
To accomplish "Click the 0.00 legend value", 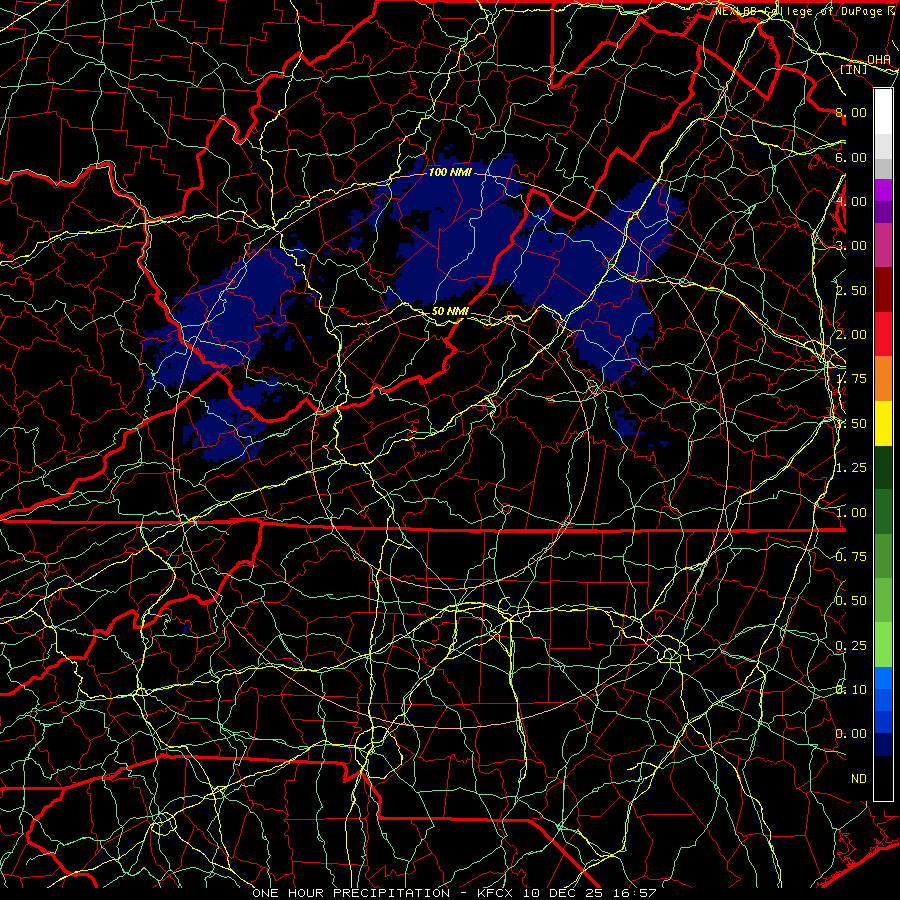I will tap(851, 734).
